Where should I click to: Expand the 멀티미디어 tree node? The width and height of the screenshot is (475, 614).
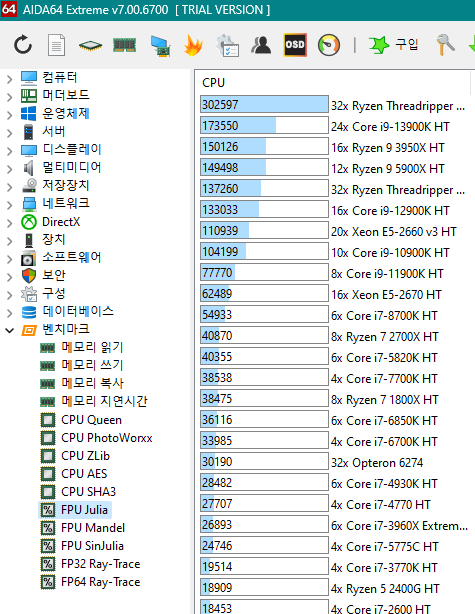pyautogui.click(x=9, y=169)
